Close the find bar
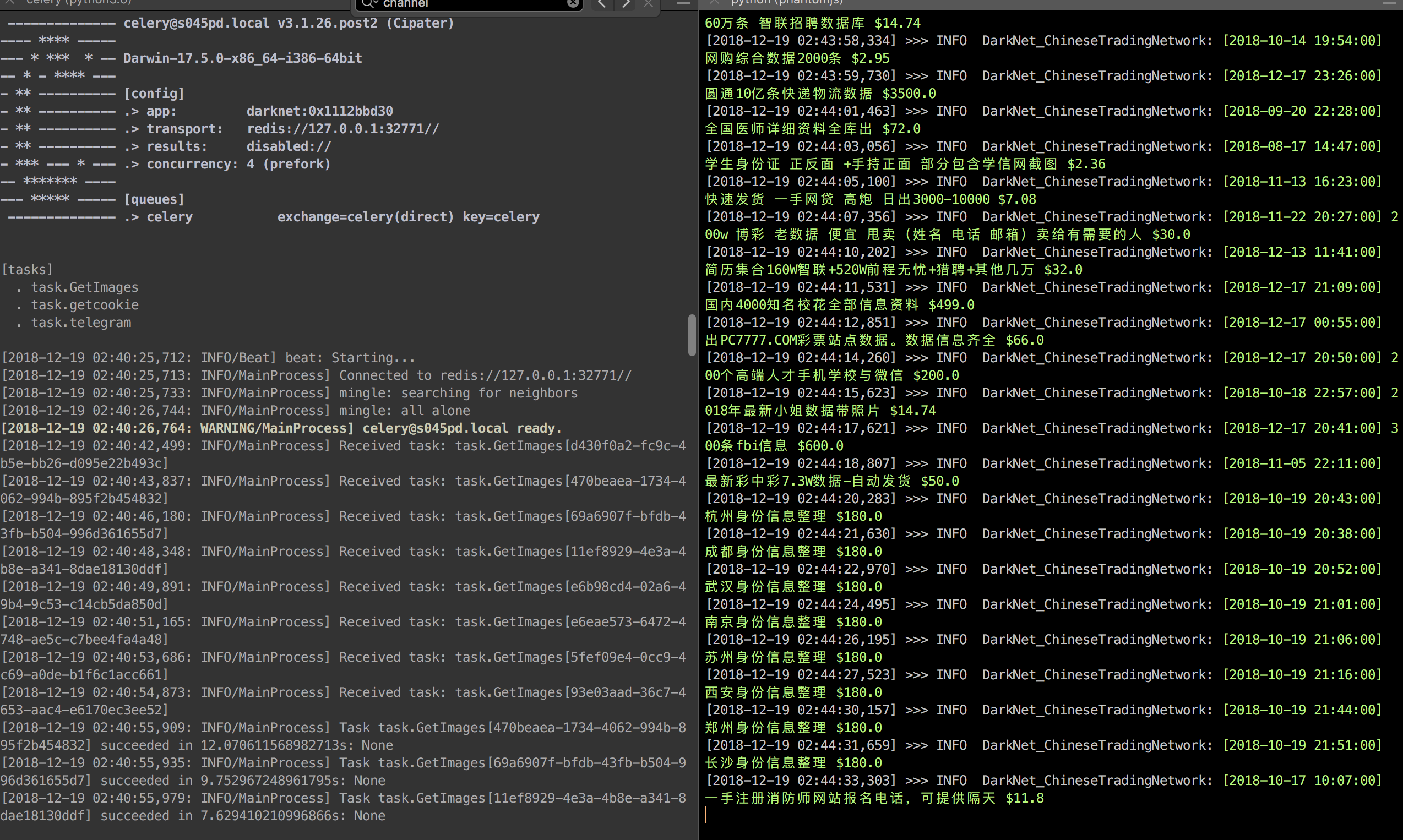Screen dimensions: 1403x840 [649, 4]
